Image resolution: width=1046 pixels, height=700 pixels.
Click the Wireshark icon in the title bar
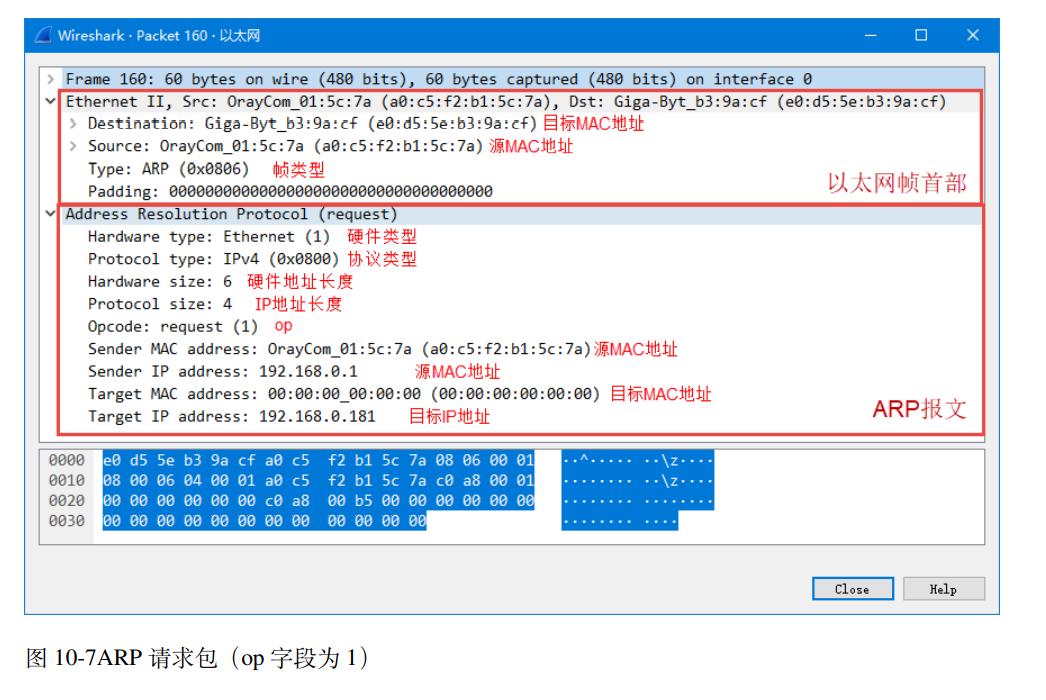click(40, 34)
